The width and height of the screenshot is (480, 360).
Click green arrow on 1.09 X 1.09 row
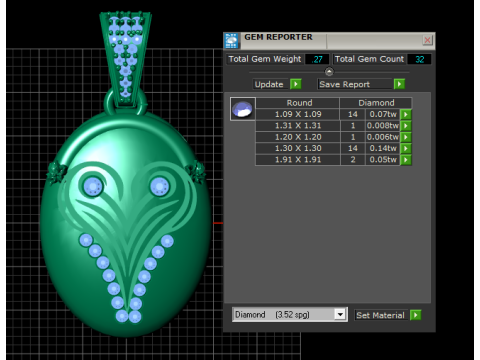click(x=406, y=114)
